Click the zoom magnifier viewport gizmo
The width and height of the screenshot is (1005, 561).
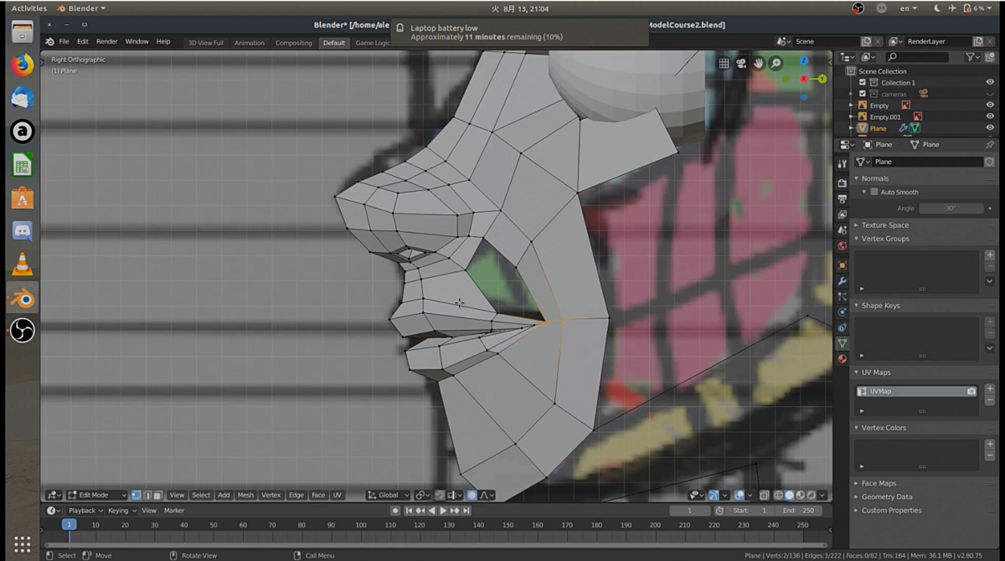[776, 64]
